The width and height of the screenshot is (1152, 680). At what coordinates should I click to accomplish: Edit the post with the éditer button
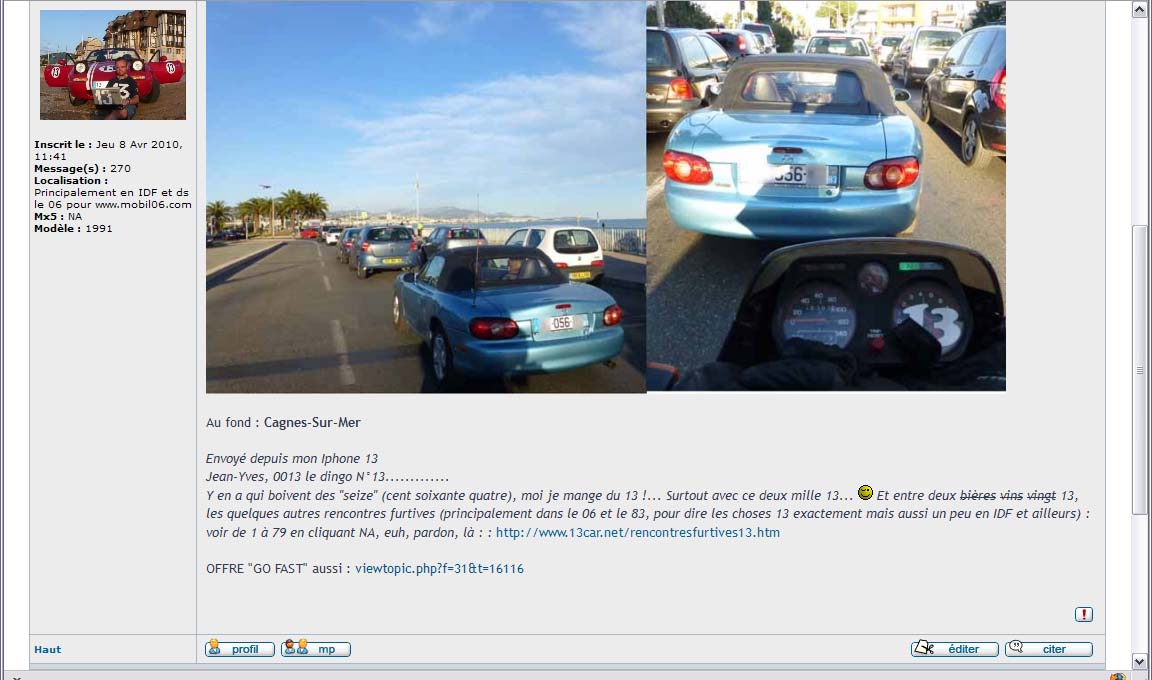[954, 649]
